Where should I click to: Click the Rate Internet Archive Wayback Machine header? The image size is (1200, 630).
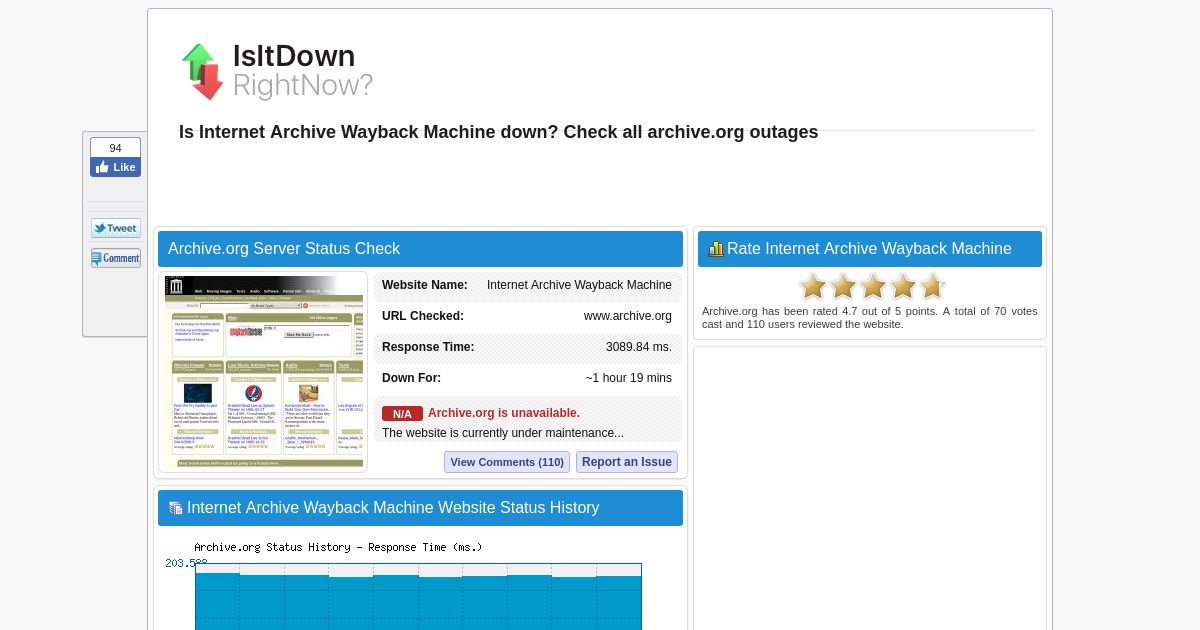coord(870,249)
